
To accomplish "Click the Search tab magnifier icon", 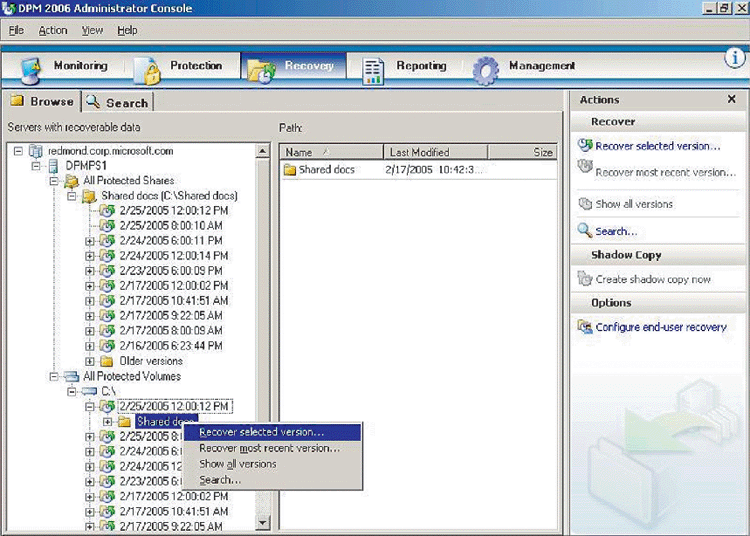I will pos(92,101).
